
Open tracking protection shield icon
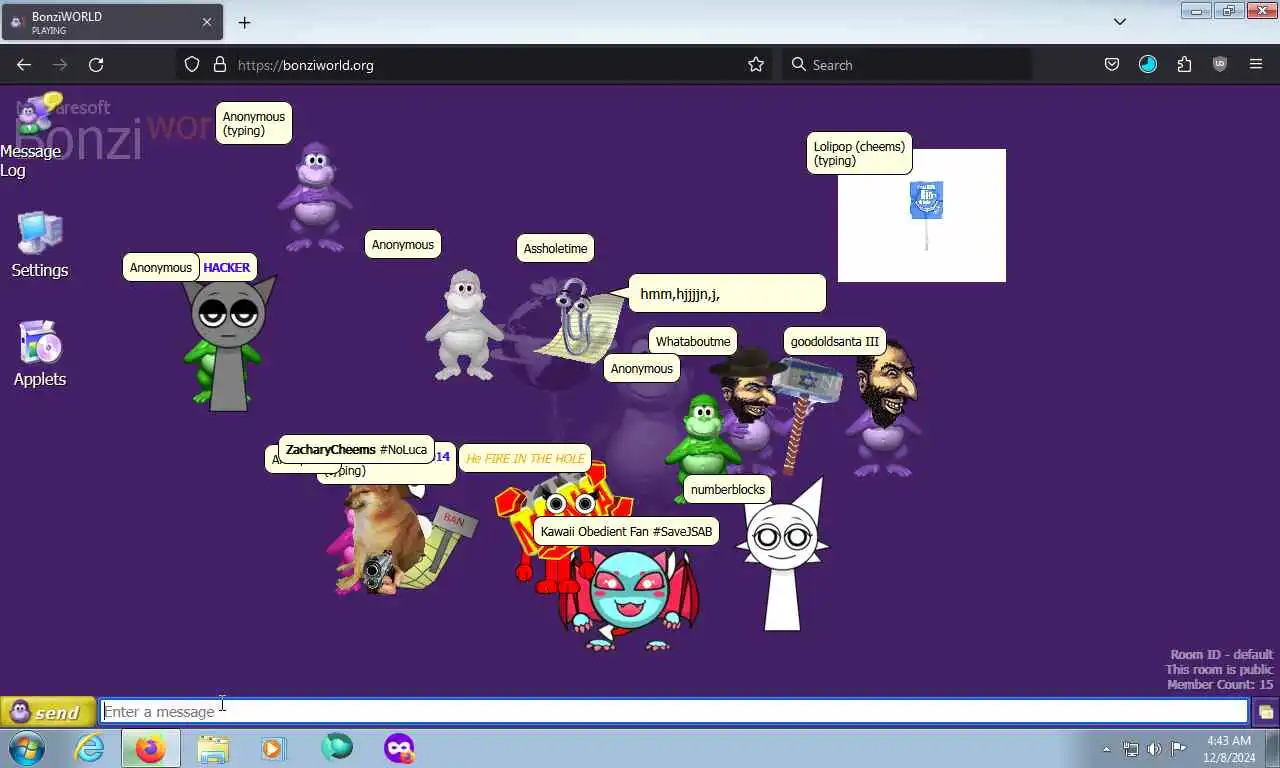coord(192,64)
